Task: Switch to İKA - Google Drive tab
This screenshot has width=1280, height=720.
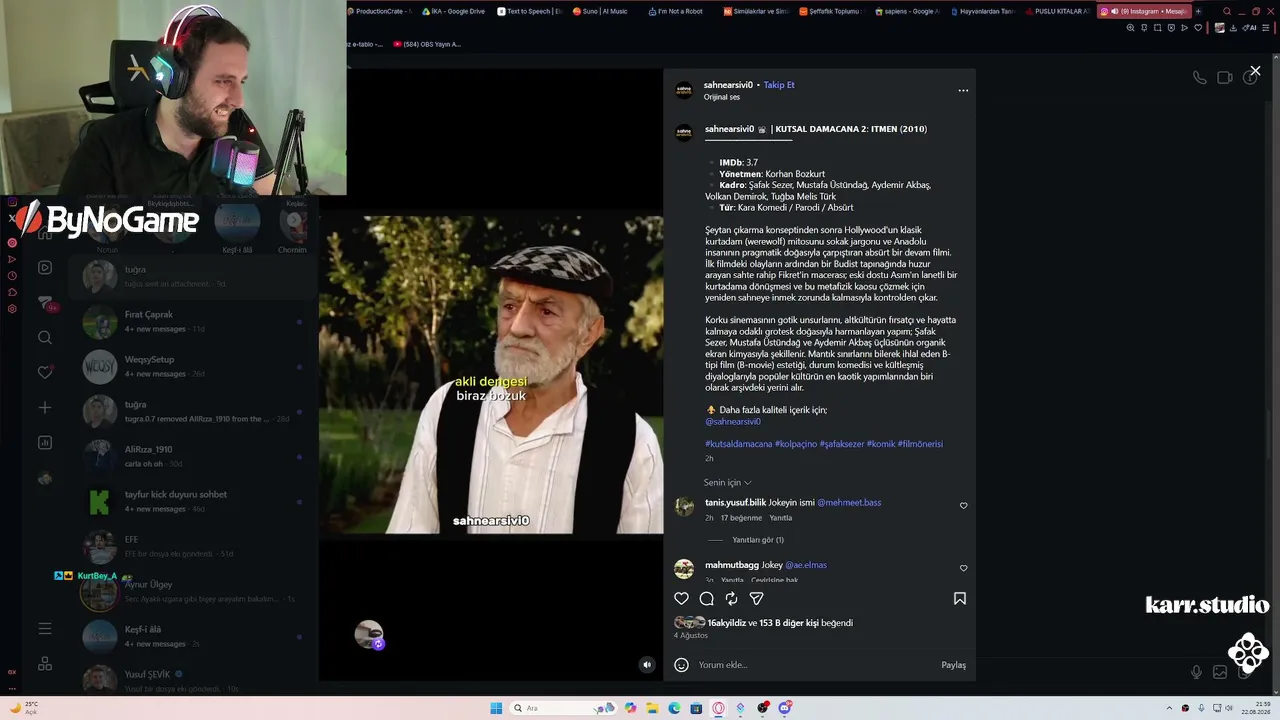Action: pyautogui.click(x=453, y=11)
